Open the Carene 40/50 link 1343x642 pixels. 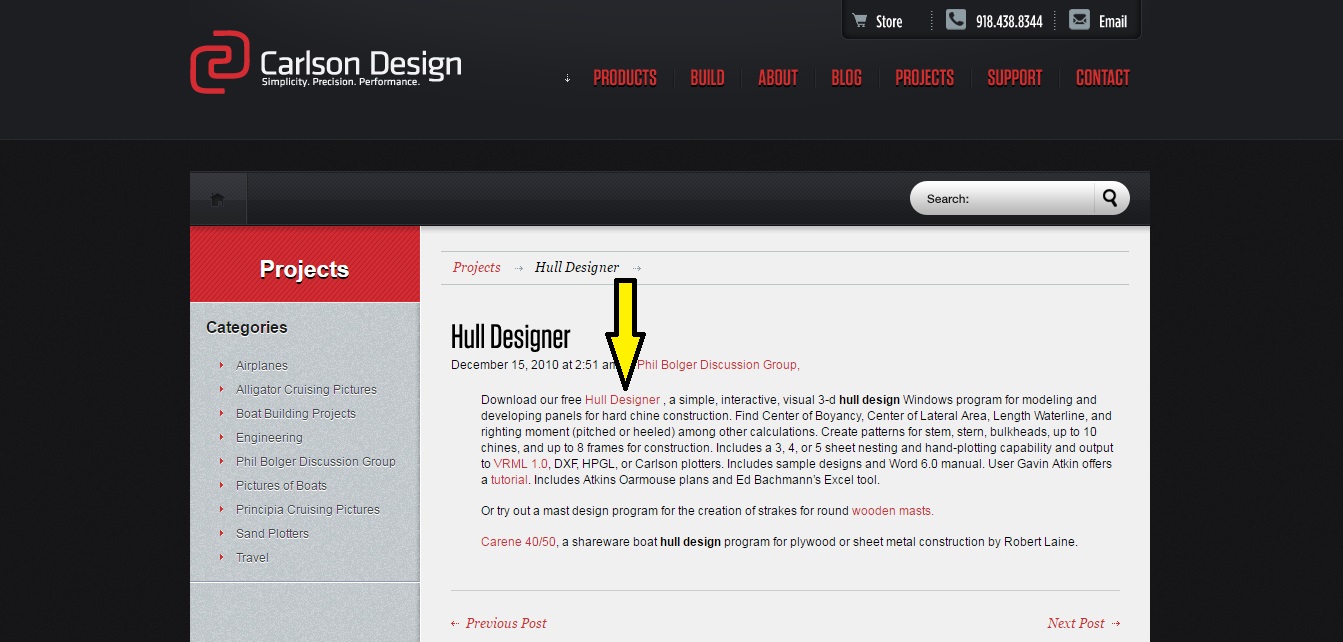[518, 542]
